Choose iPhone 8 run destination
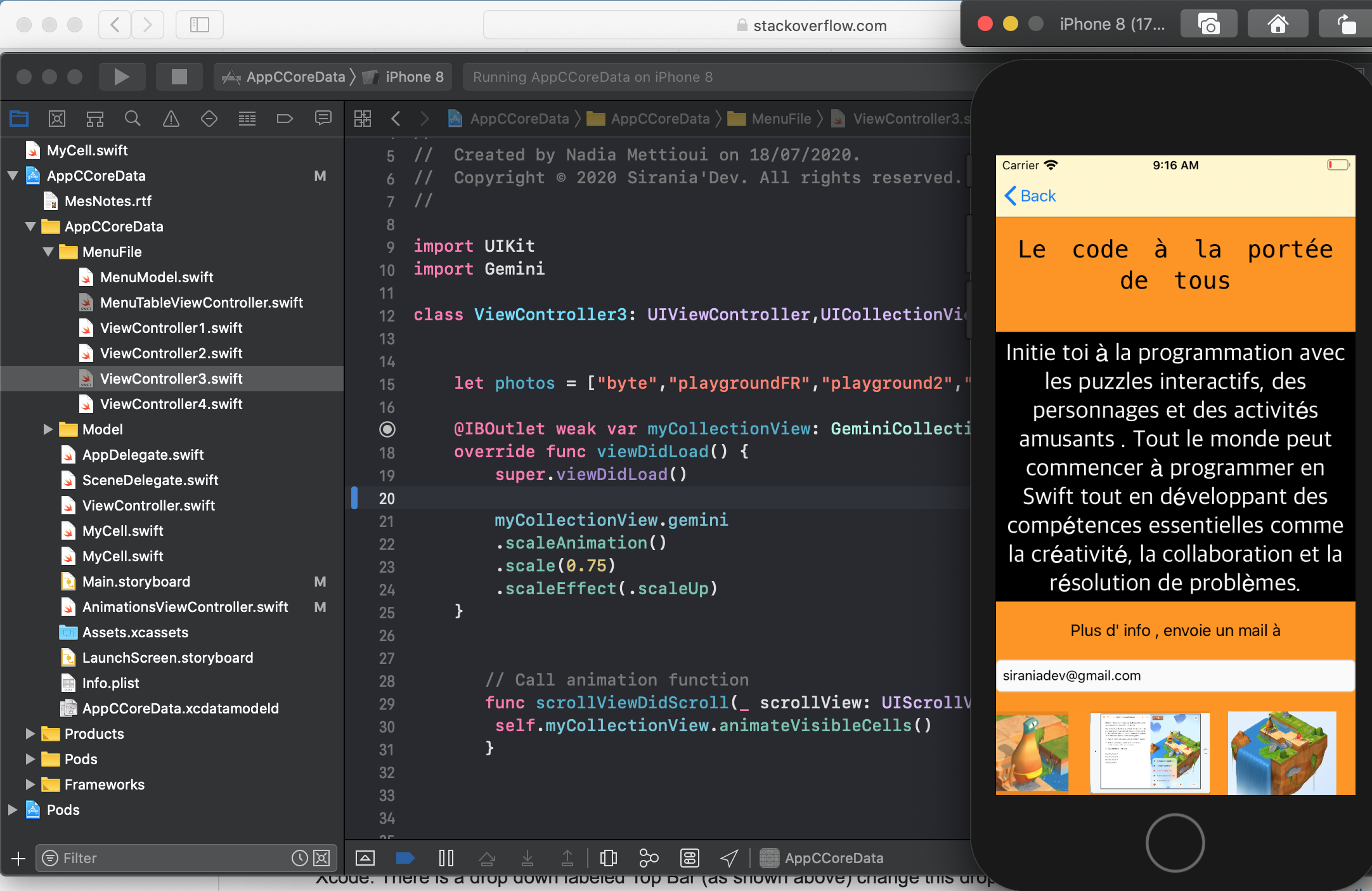Image resolution: width=1372 pixels, height=891 pixels. click(405, 77)
